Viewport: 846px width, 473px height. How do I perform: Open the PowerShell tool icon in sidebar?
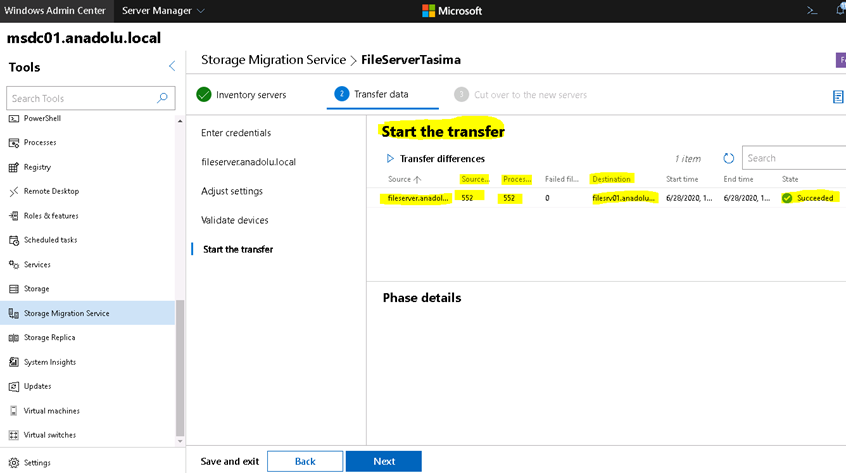pos(13,119)
